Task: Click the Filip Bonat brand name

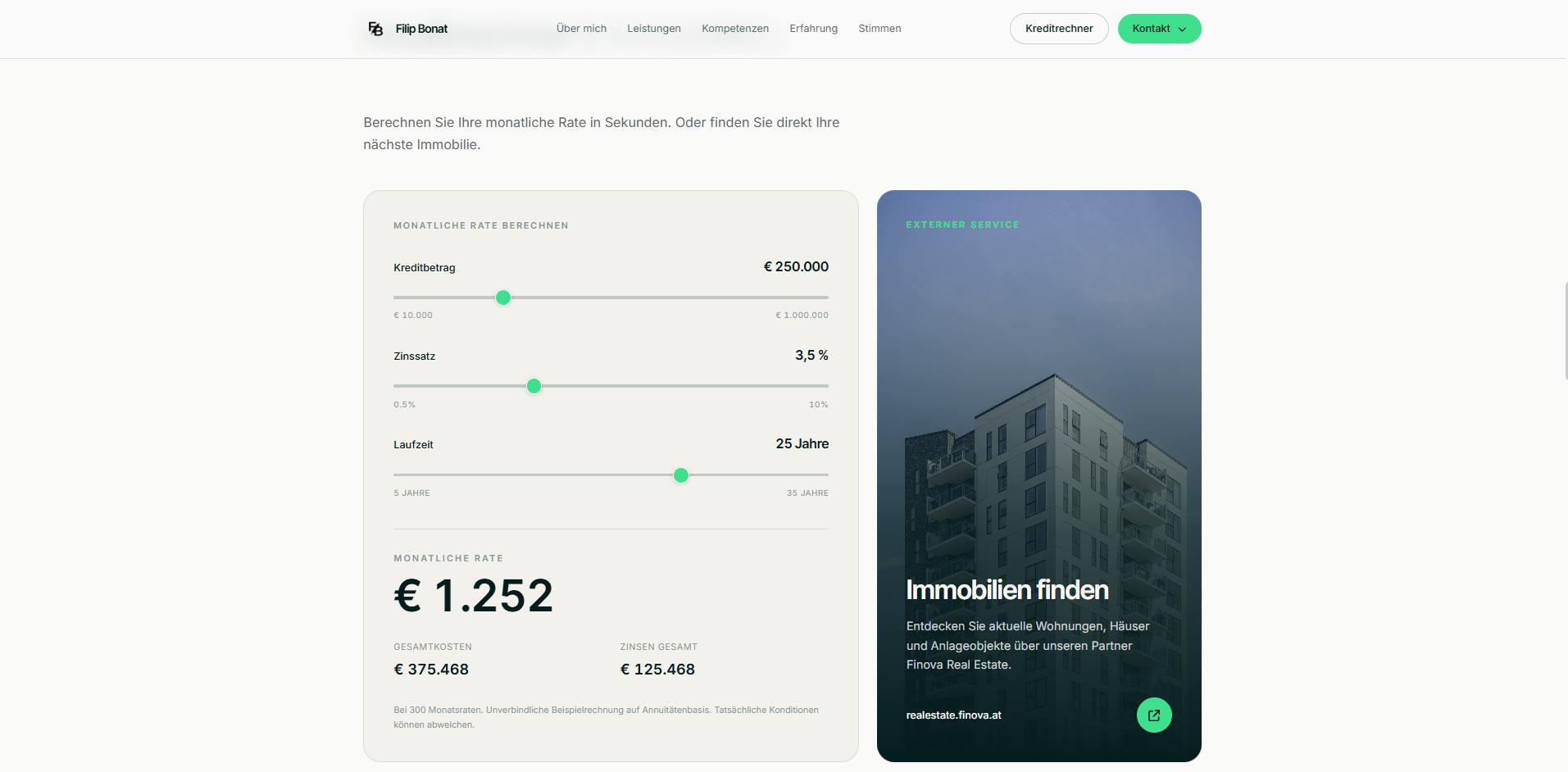Action: (421, 29)
